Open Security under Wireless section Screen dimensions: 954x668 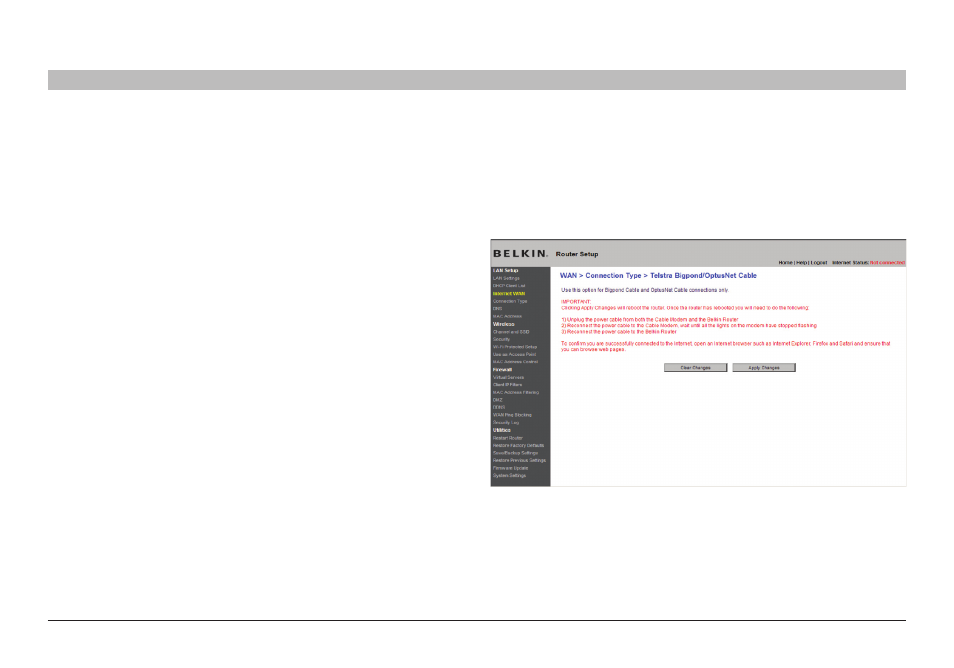pos(501,339)
